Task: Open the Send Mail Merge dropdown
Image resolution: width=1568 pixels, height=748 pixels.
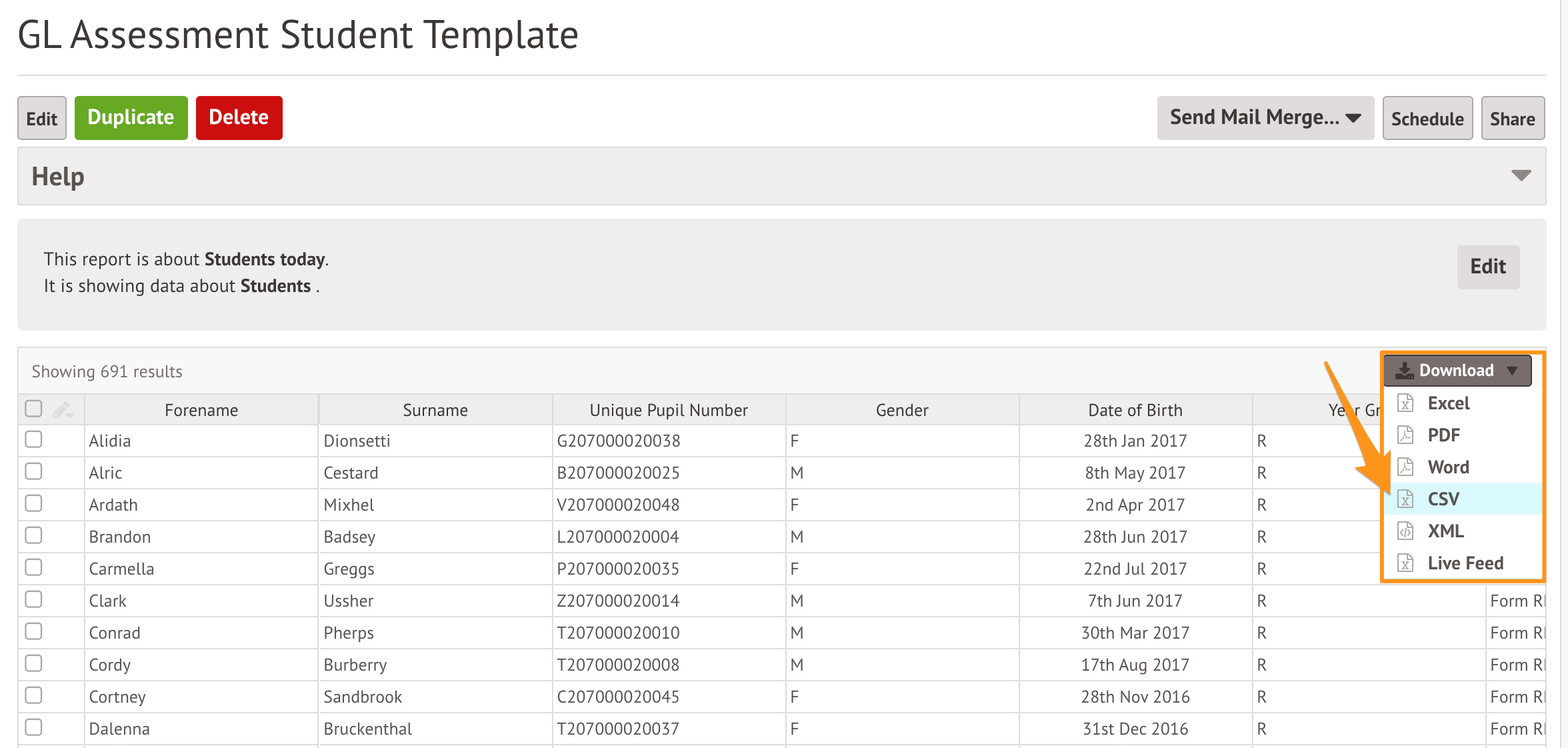Action: click(1265, 118)
